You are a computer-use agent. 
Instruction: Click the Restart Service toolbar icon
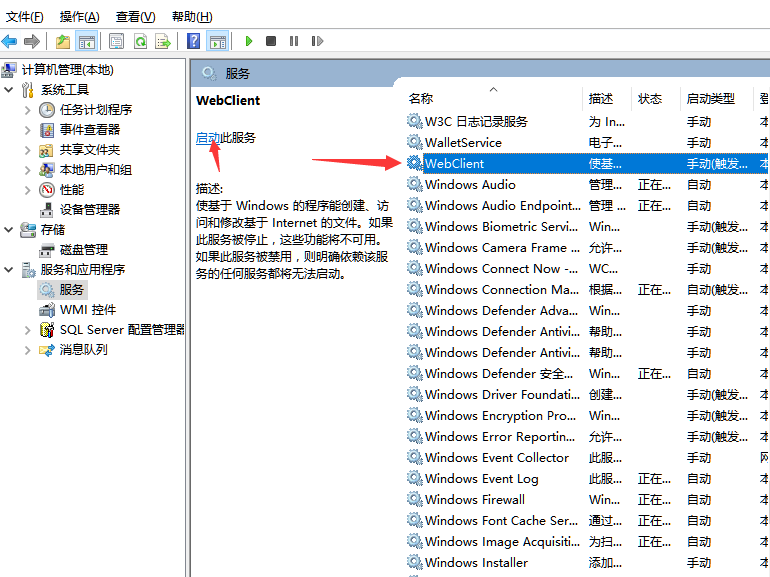pyautogui.click(x=317, y=41)
